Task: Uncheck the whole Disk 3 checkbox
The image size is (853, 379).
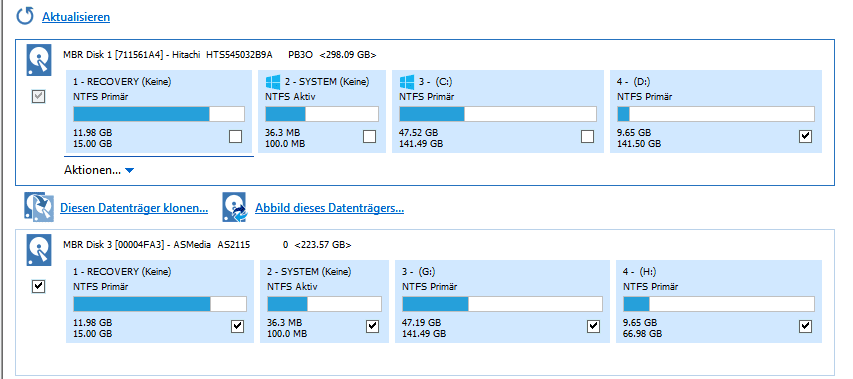Action: tap(39, 286)
